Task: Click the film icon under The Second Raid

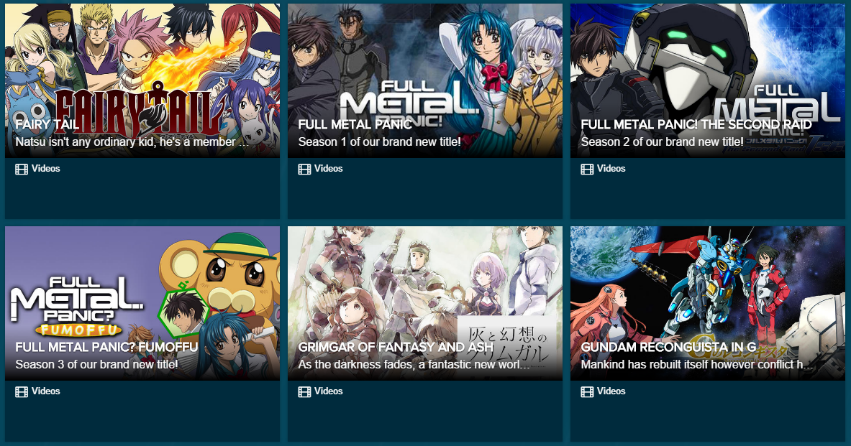Action: tap(587, 169)
